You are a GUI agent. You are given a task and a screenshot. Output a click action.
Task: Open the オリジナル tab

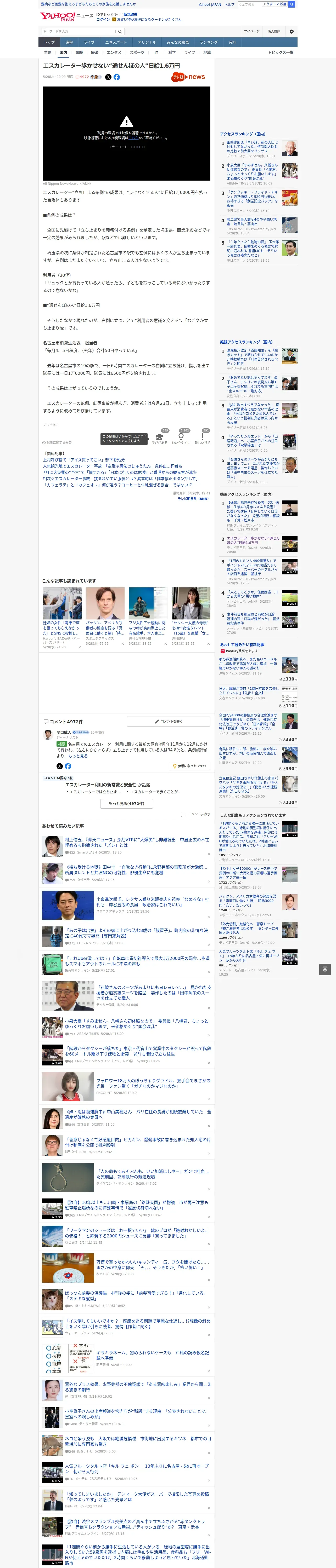tap(147, 43)
